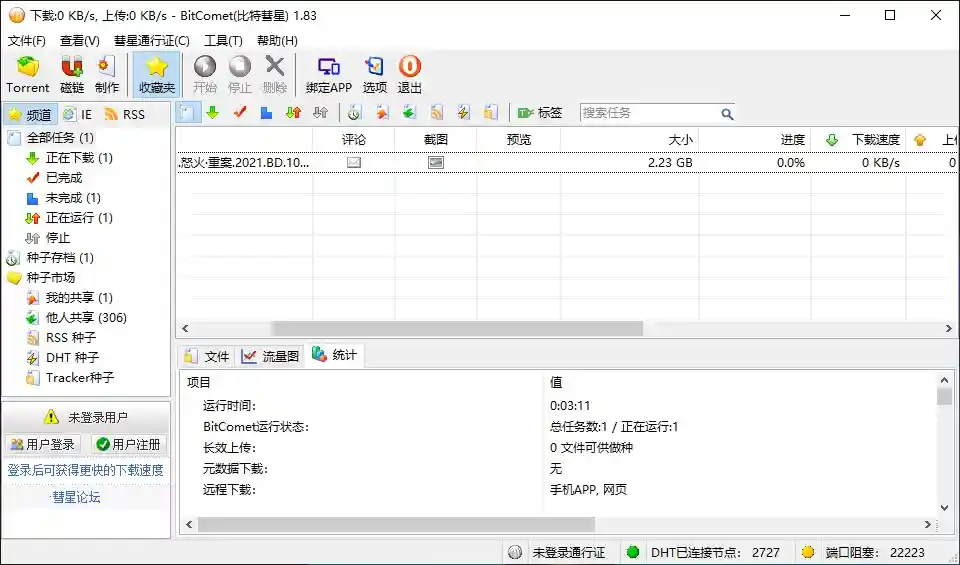Click the 开始 start button in main toolbar

[204, 75]
